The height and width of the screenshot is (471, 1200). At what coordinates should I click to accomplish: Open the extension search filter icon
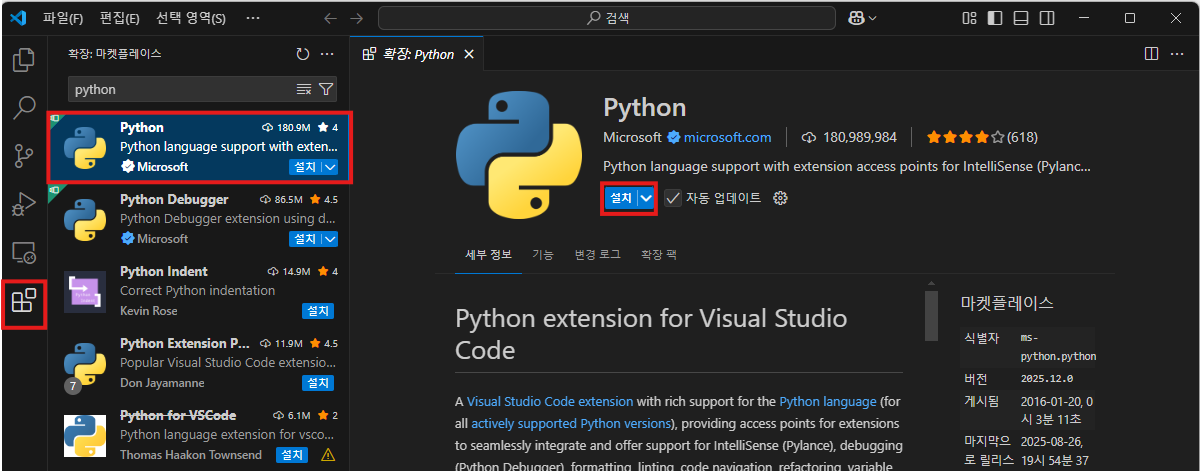(x=326, y=89)
